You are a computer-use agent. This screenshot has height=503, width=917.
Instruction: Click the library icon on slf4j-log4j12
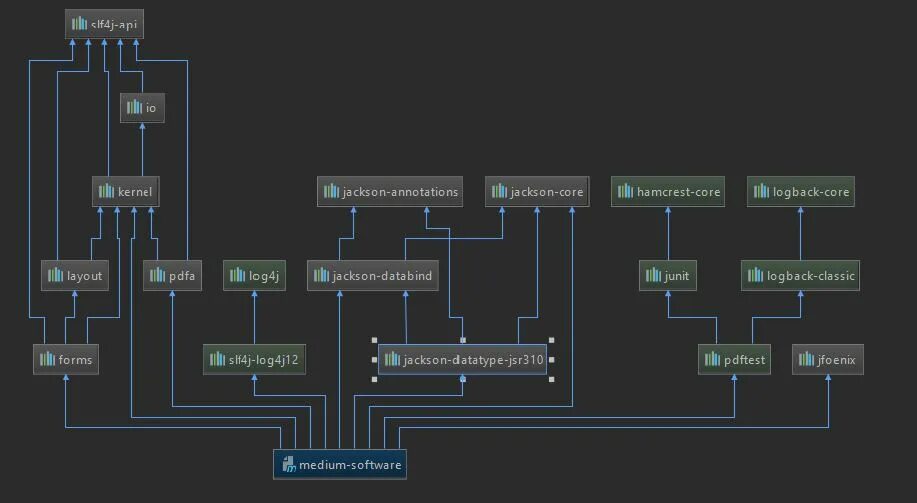[218, 359]
